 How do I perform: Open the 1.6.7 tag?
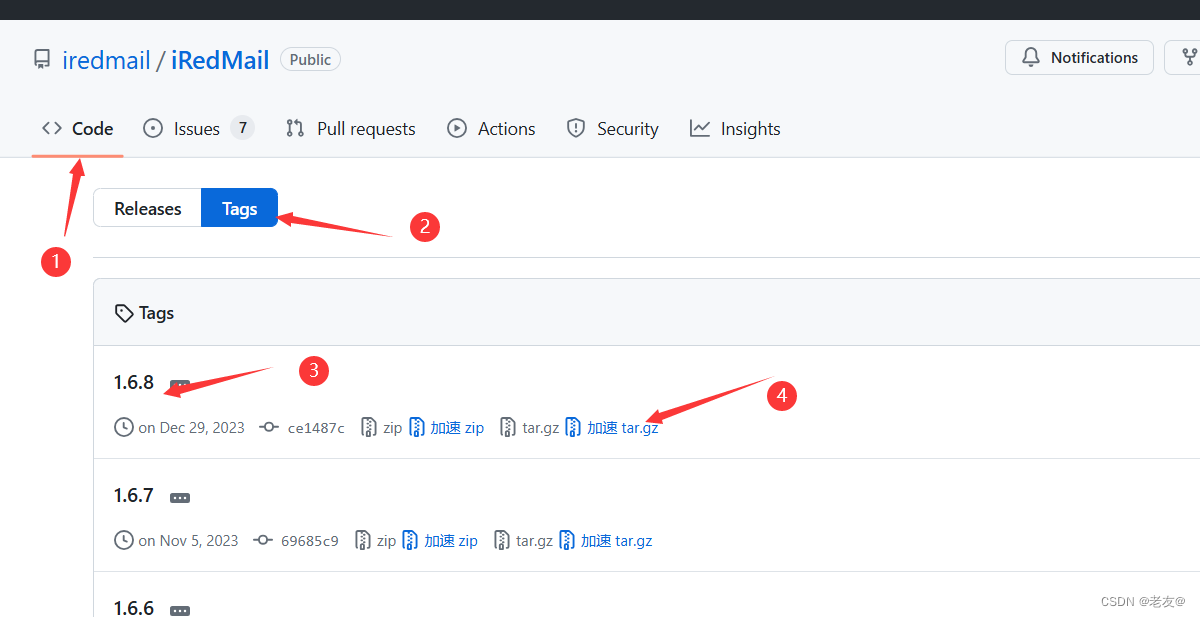click(134, 495)
